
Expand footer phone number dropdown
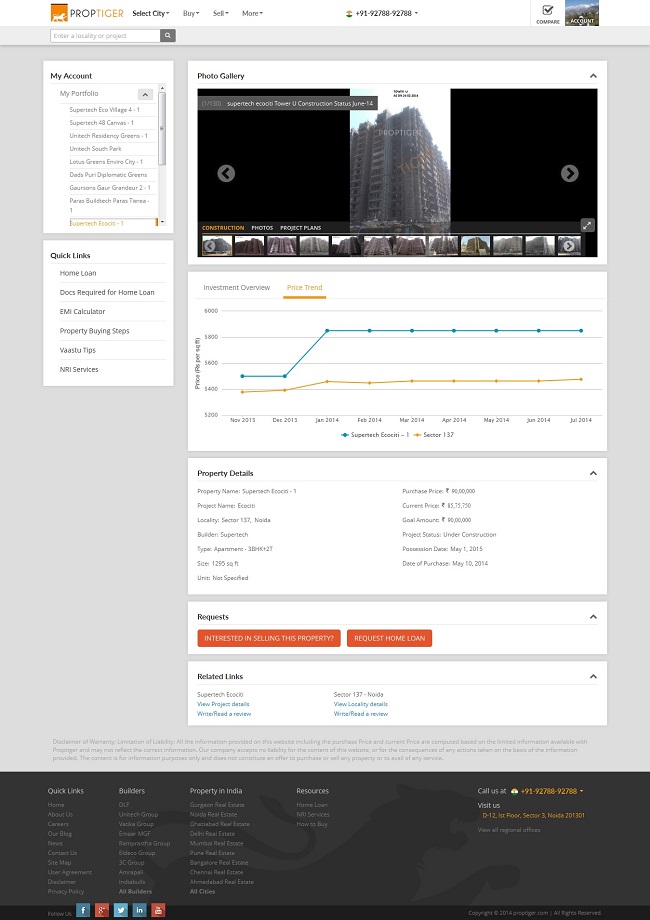point(581,791)
